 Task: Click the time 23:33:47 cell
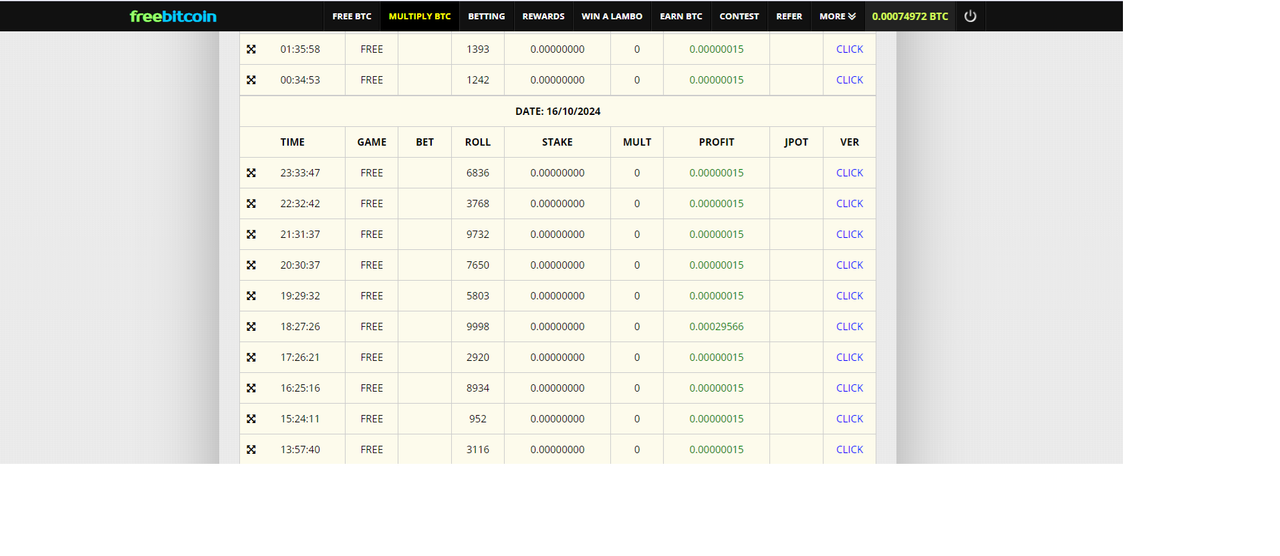(300, 173)
